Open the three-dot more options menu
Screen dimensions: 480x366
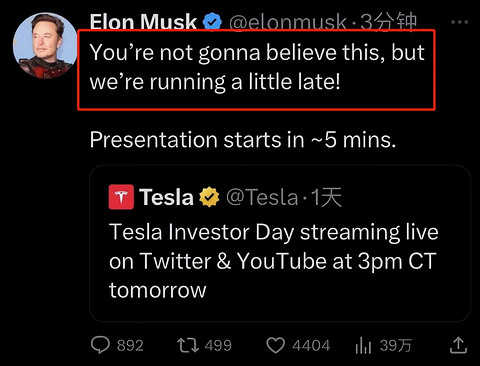(x=460, y=22)
